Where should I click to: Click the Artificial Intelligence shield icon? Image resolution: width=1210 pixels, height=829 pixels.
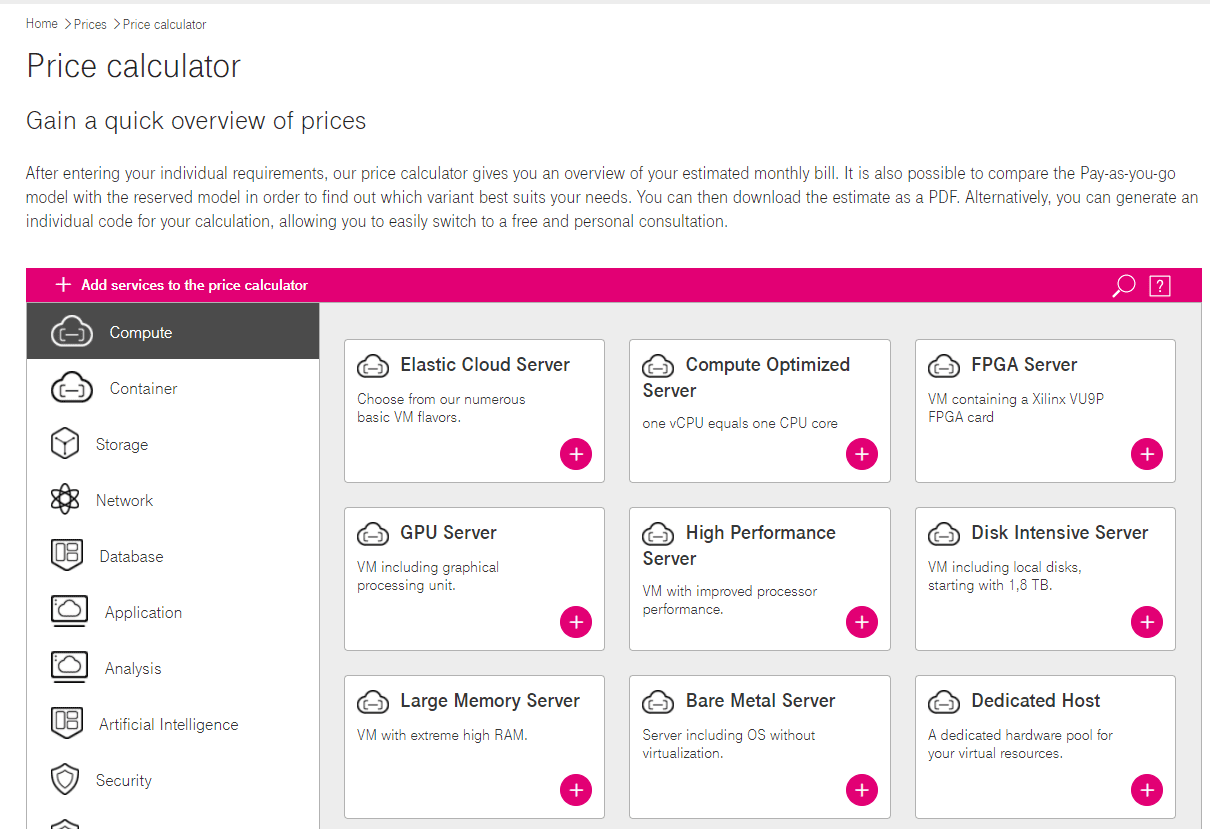tap(67, 724)
